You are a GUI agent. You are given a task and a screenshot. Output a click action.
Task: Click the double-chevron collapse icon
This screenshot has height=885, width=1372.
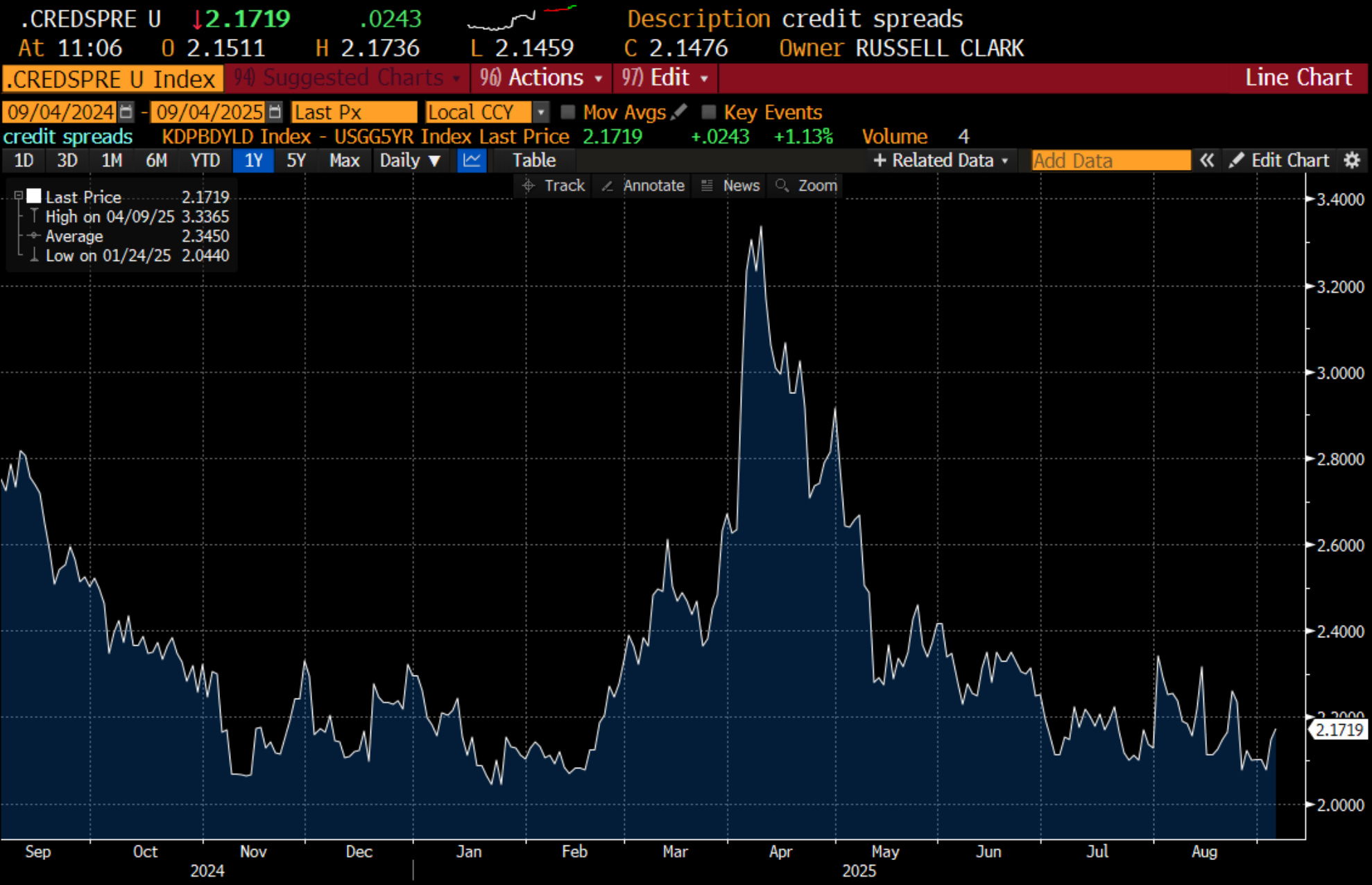coord(1207,161)
